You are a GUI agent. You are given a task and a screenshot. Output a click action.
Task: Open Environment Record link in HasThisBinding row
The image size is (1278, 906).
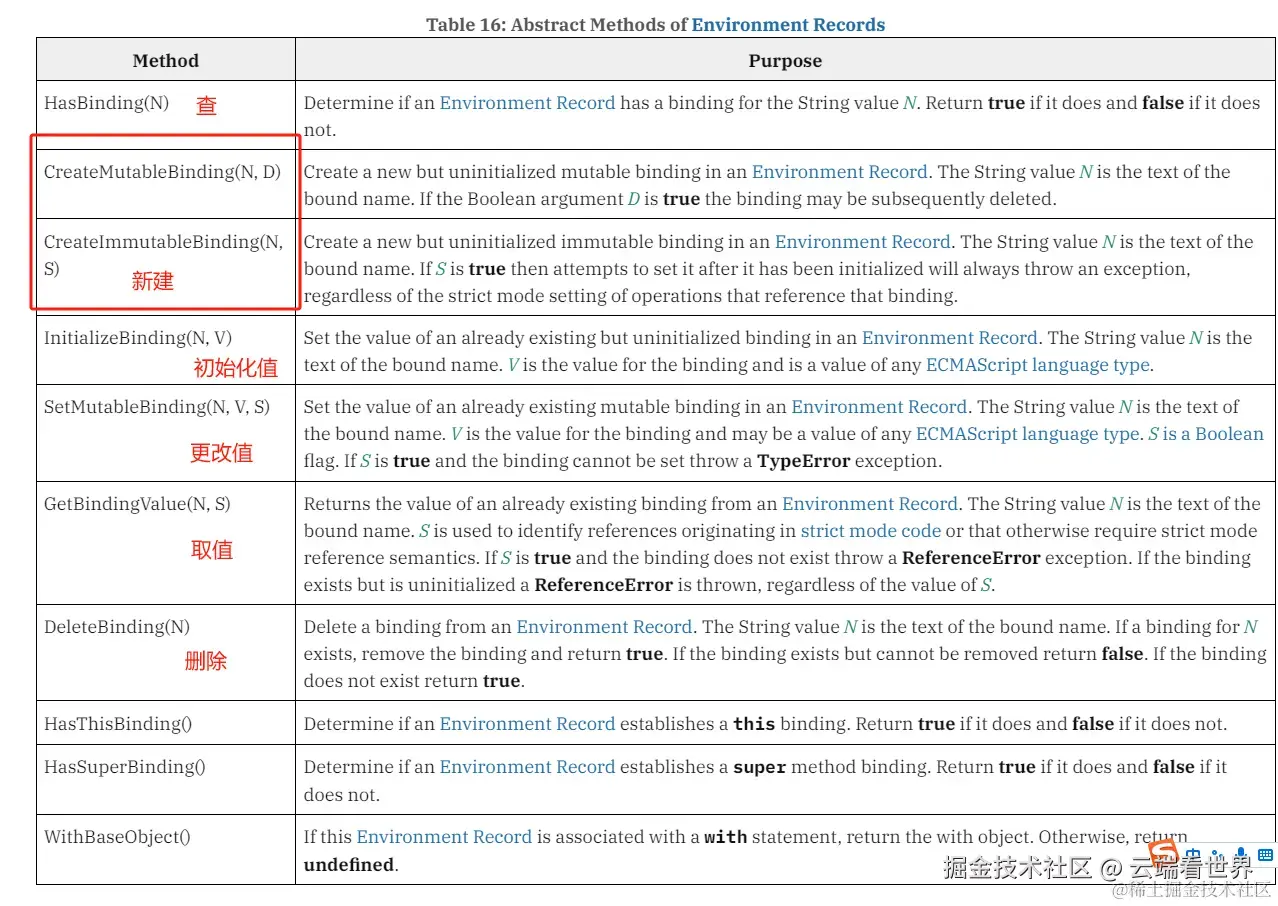click(x=527, y=724)
